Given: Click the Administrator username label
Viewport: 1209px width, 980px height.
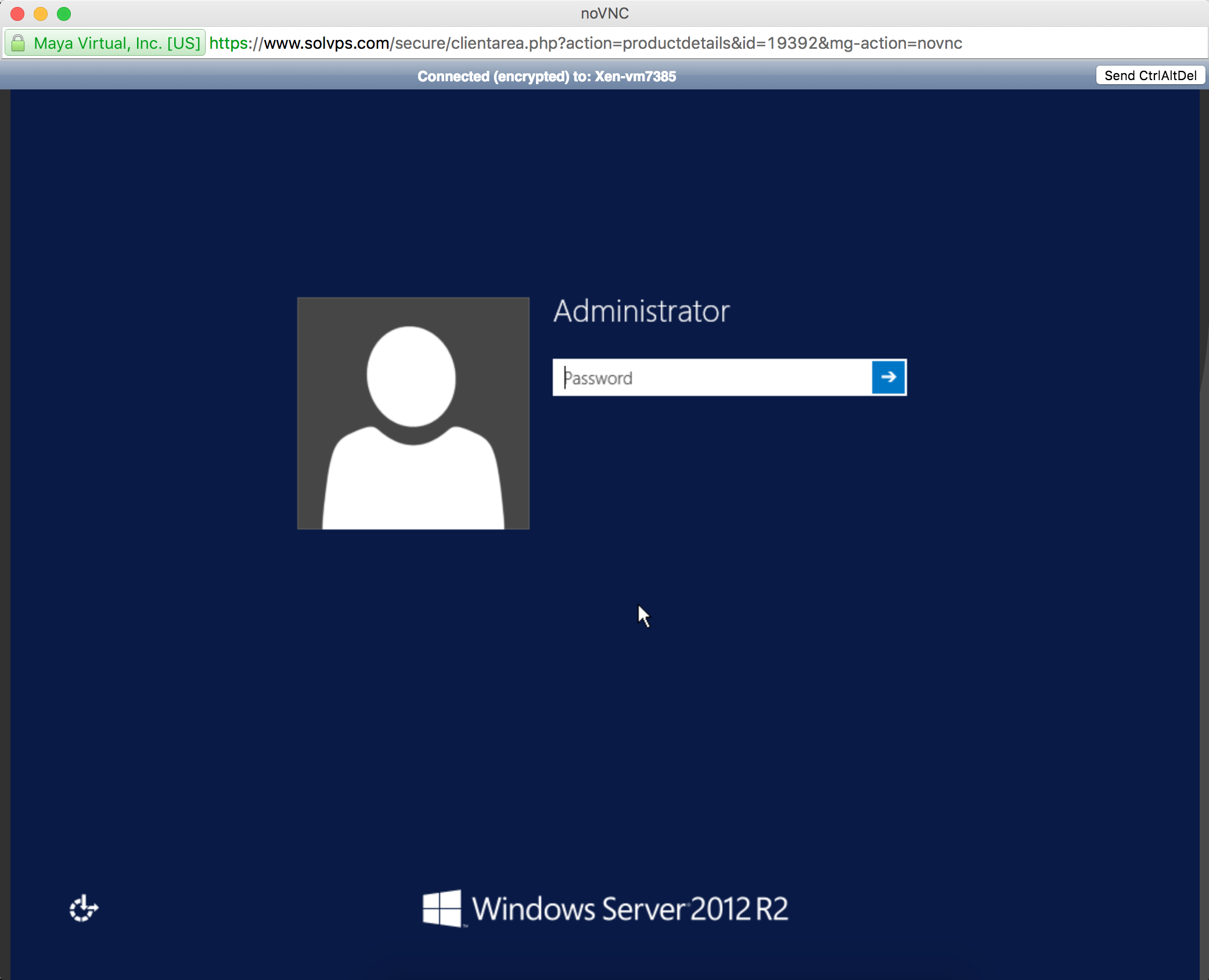Looking at the screenshot, I should (x=641, y=311).
